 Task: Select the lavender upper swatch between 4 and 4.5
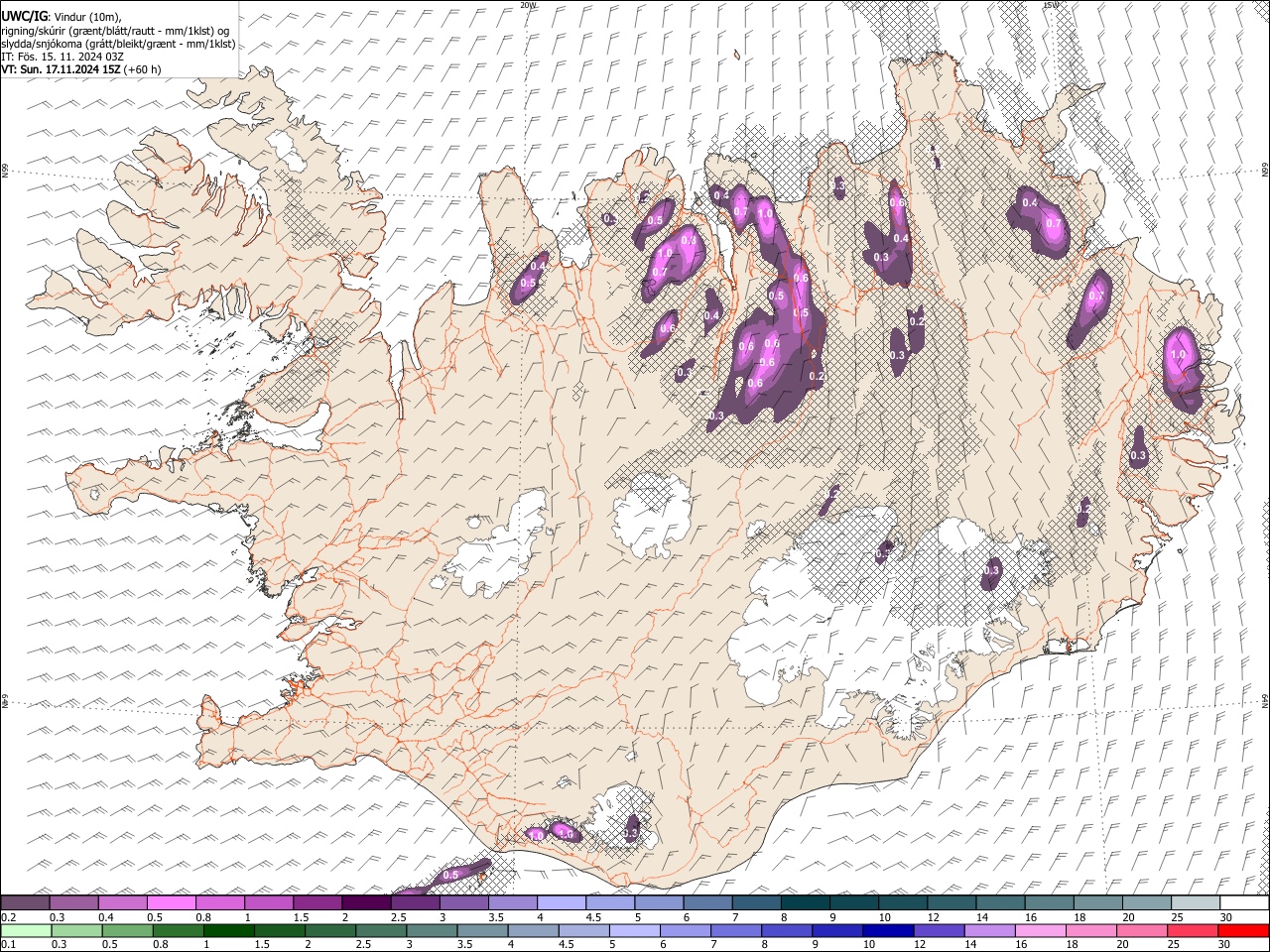point(562,903)
